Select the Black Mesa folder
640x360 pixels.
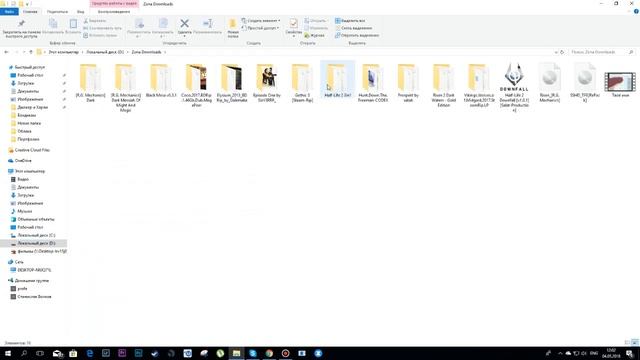pyautogui.click(x=161, y=81)
